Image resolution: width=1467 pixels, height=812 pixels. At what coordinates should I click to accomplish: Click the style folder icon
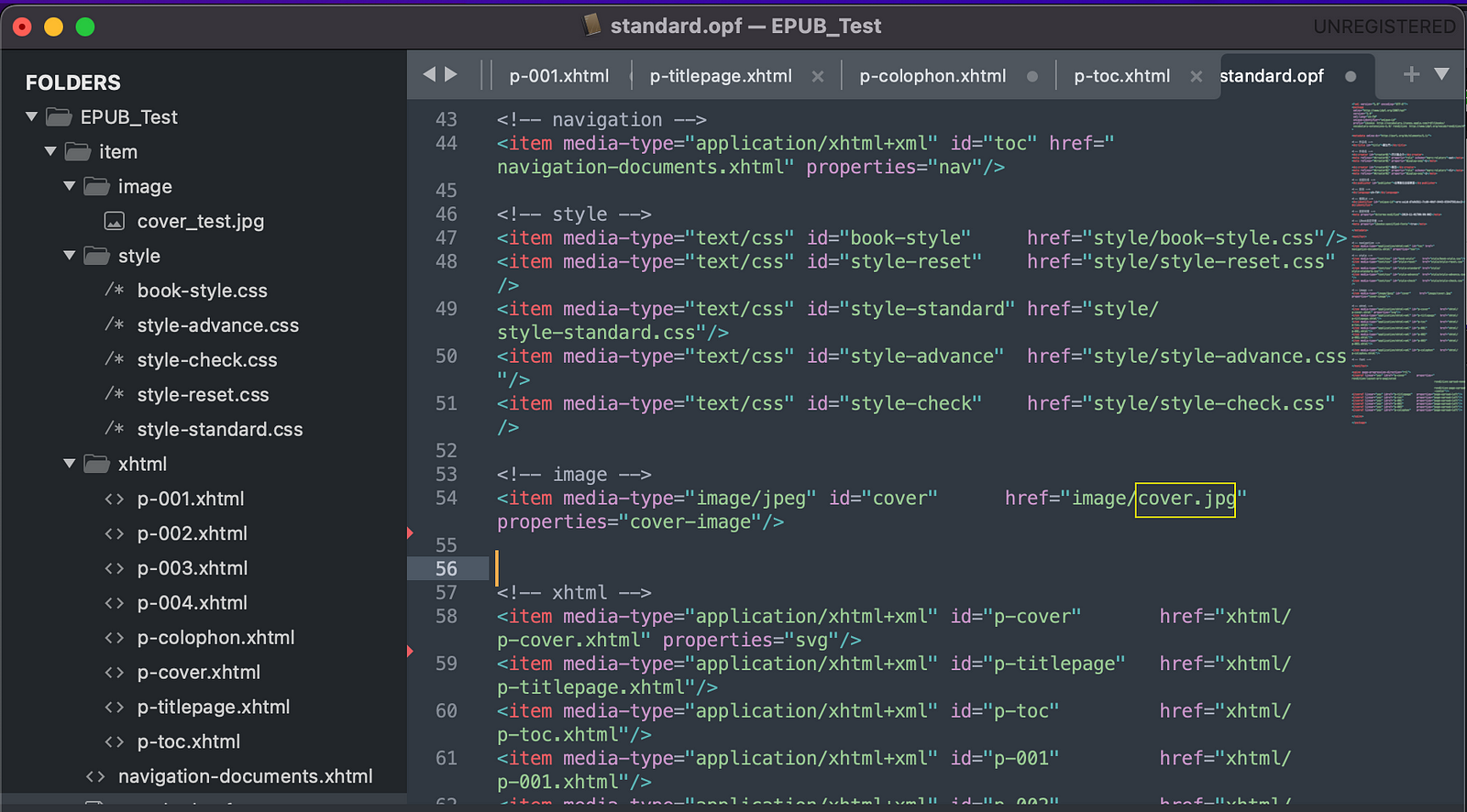point(96,257)
